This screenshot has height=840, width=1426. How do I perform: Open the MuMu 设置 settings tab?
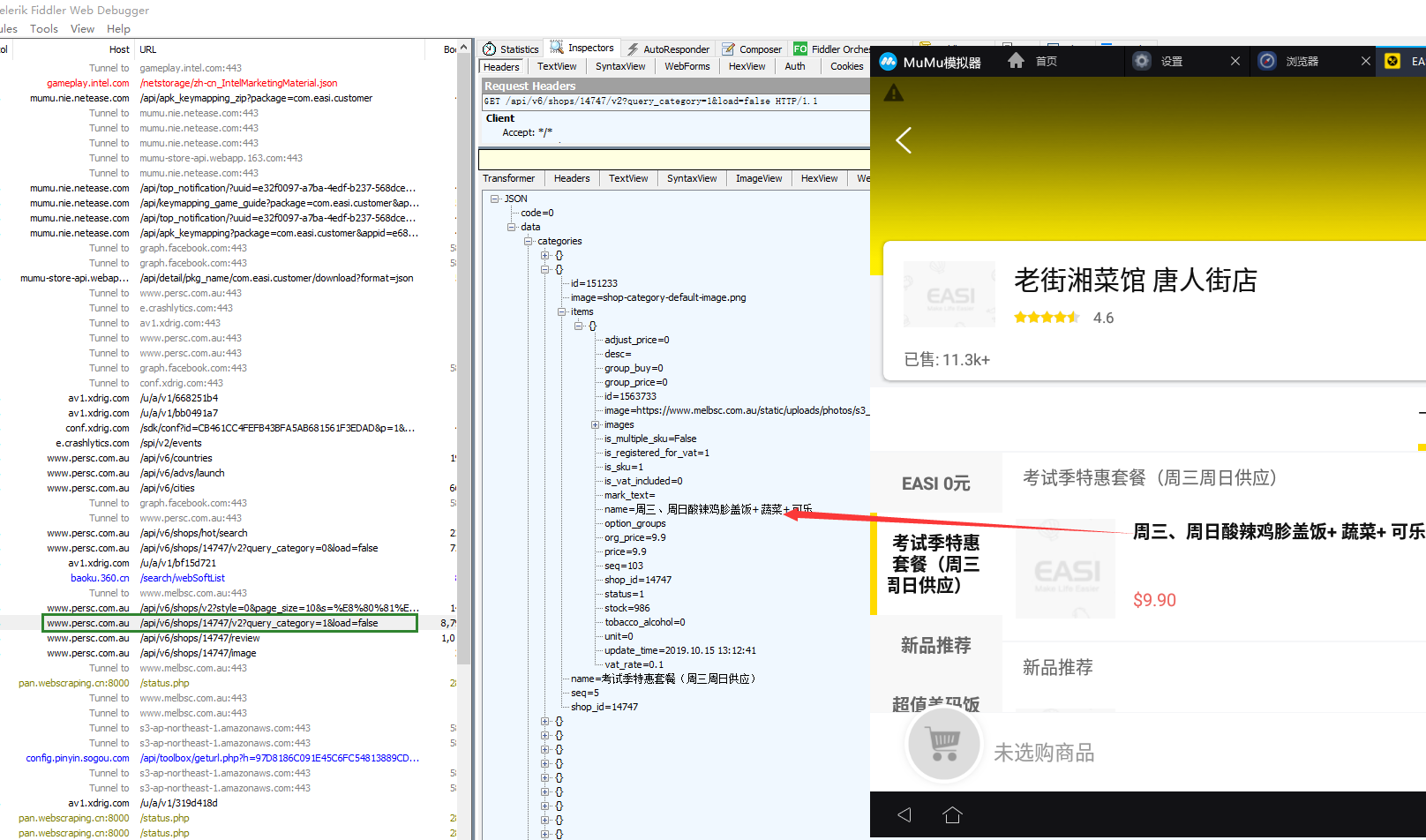[1172, 61]
